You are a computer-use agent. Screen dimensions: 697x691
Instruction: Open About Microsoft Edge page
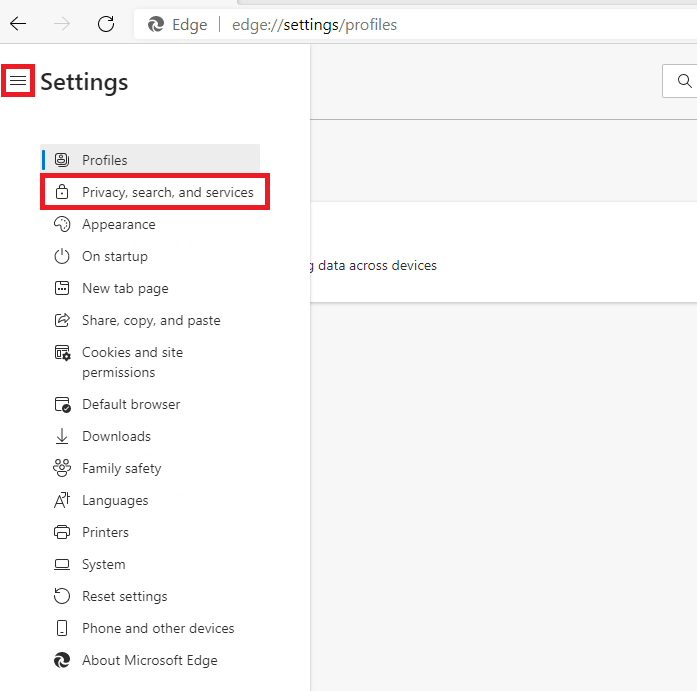[x=149, y=660]
